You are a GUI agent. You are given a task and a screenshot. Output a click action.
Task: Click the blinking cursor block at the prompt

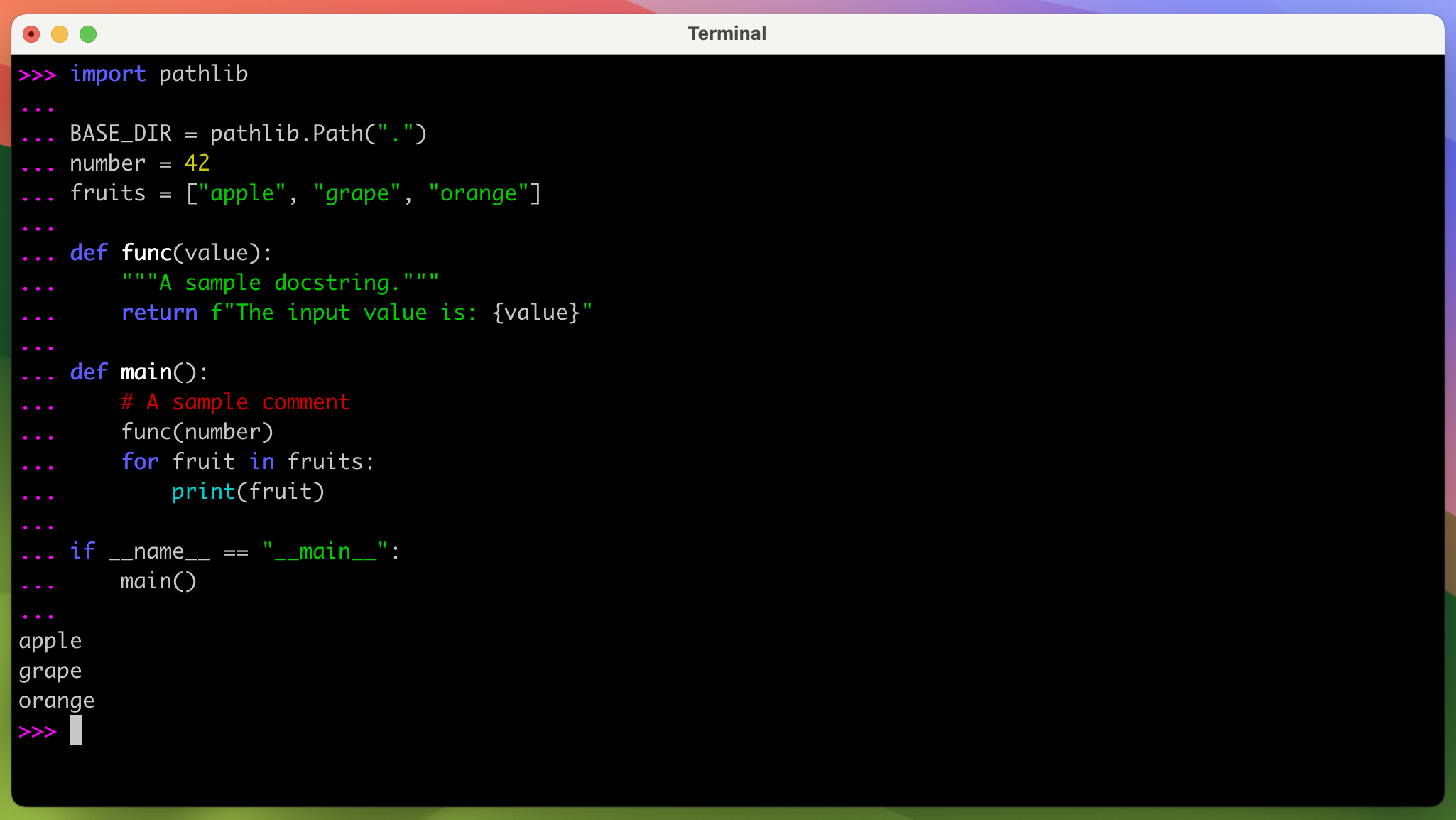click(x=76, y=730)
